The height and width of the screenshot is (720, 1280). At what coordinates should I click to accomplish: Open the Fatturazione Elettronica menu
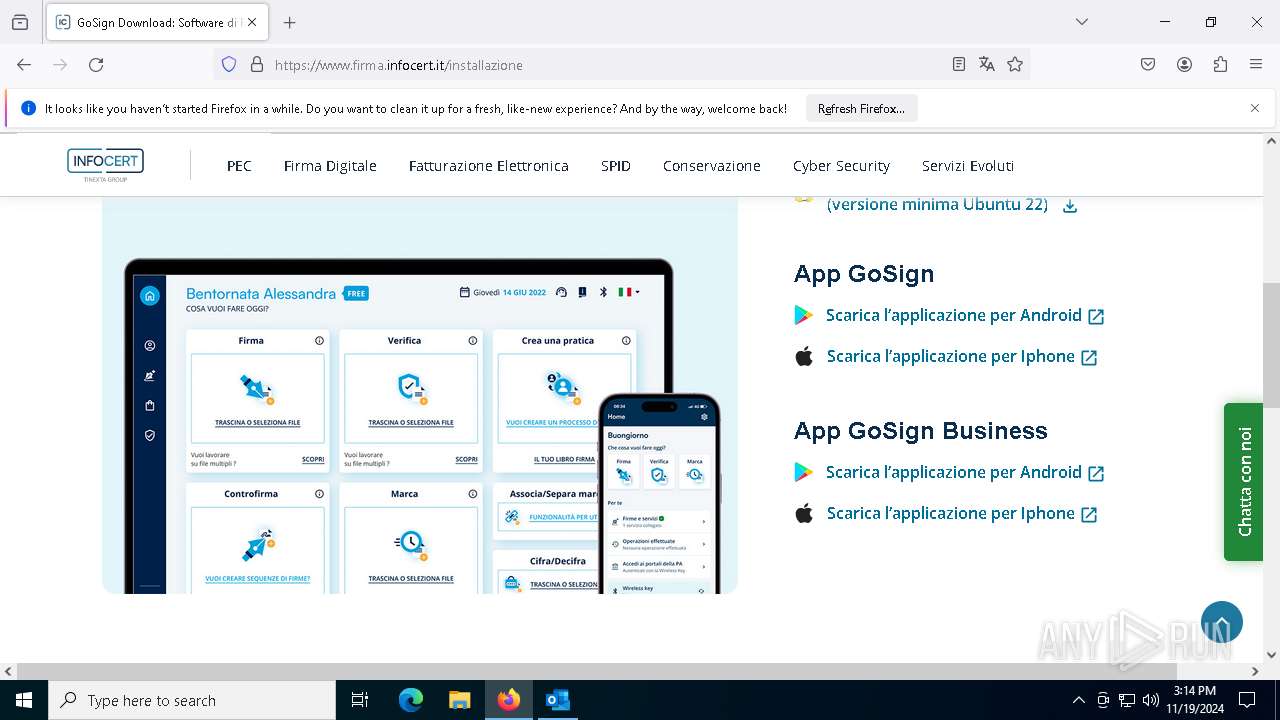coord(489,166)
